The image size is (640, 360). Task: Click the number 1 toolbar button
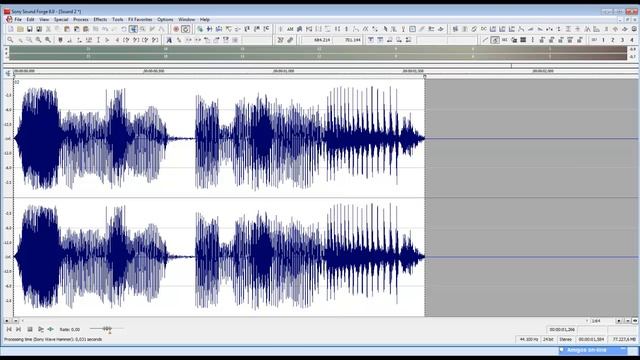pos(603,40)
